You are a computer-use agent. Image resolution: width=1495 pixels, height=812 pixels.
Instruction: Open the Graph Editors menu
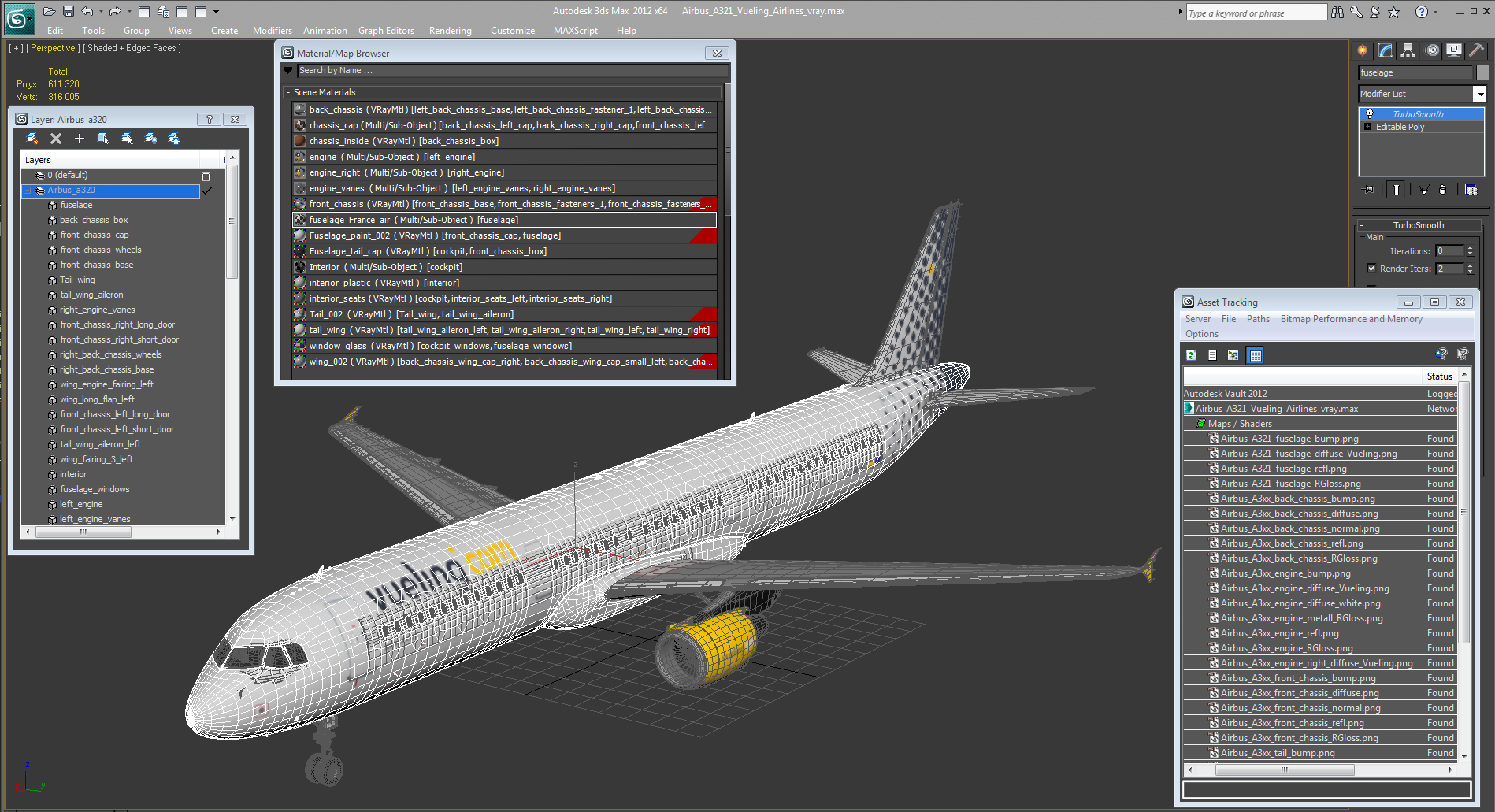coord(386,31)
